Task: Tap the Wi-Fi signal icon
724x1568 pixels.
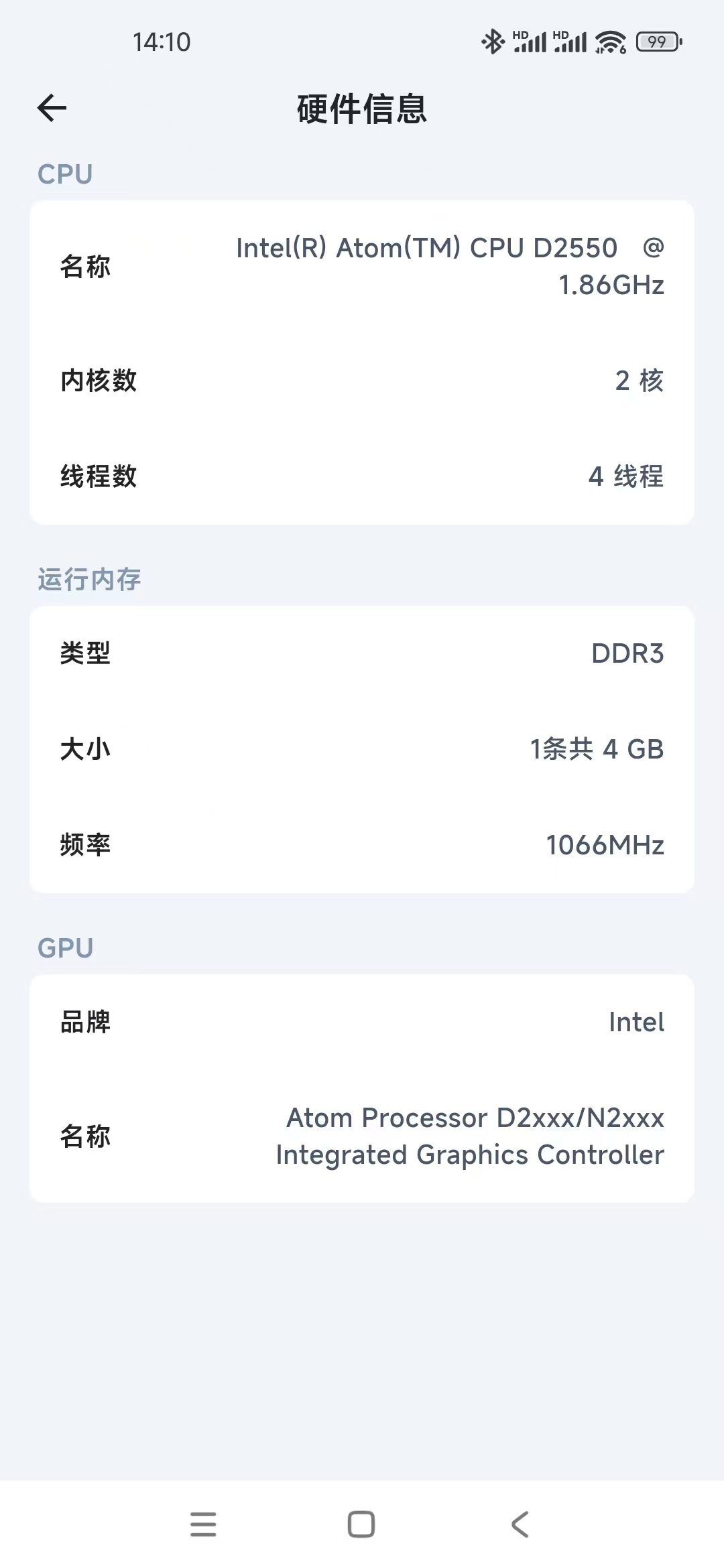Action: [610, 42]
